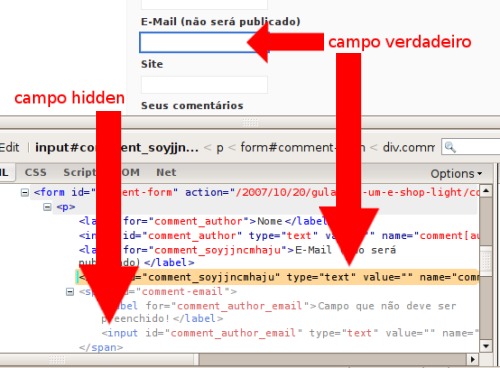Image resolution: width=500 pixels, height=368 pixels.
Task: Select the p breadcrumb element
Action: click(x=220, y=147)
